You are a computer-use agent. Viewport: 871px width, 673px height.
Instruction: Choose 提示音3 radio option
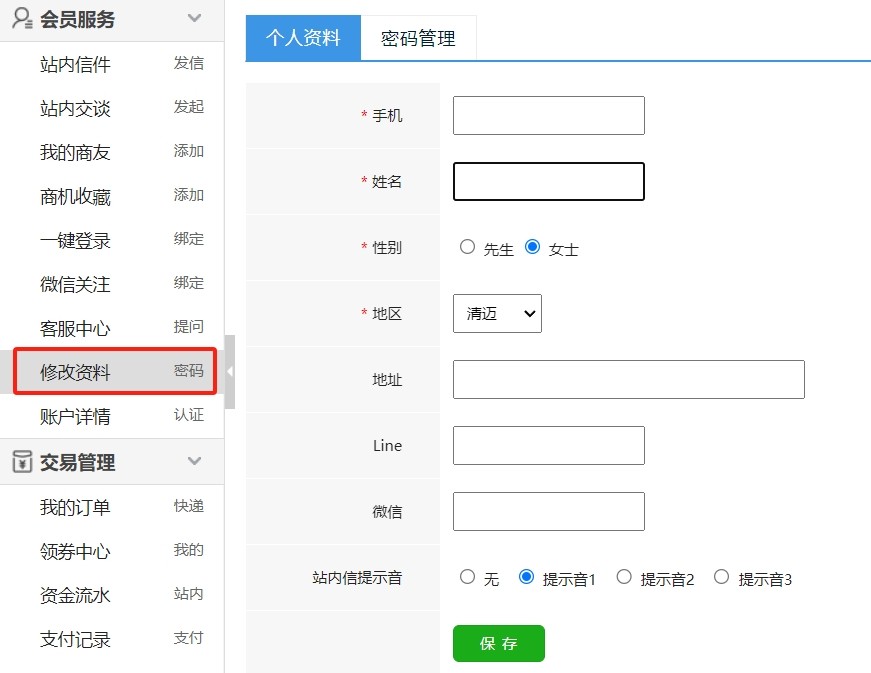click(722, 577)
